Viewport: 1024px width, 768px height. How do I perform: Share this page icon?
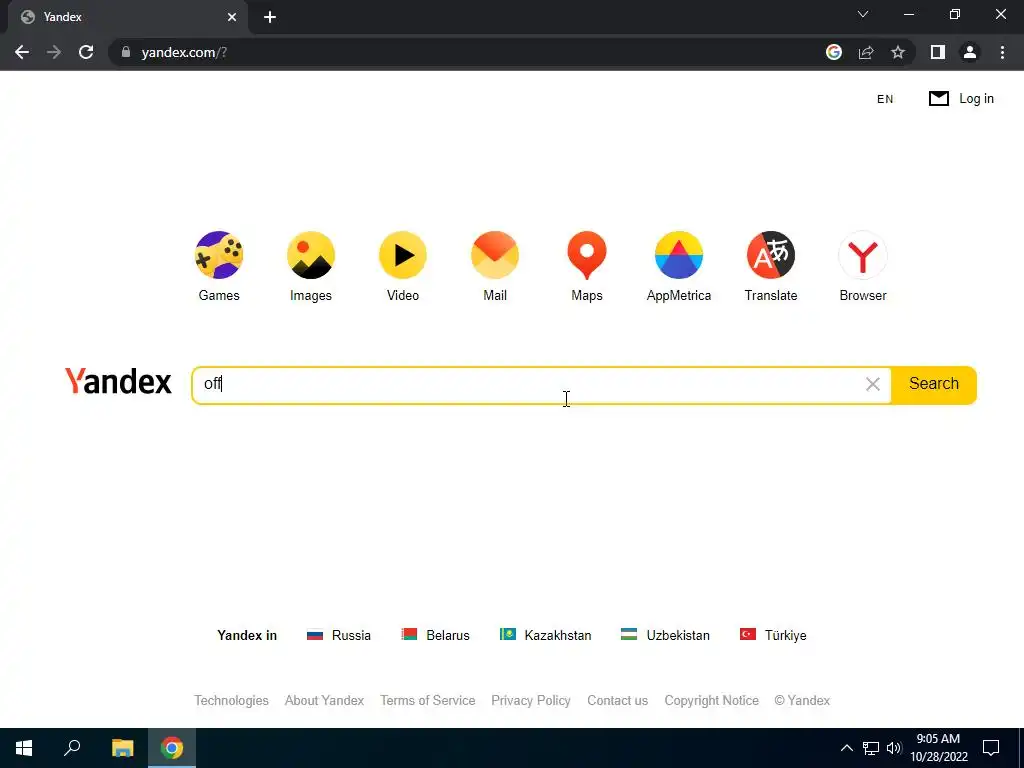point(866,52)
